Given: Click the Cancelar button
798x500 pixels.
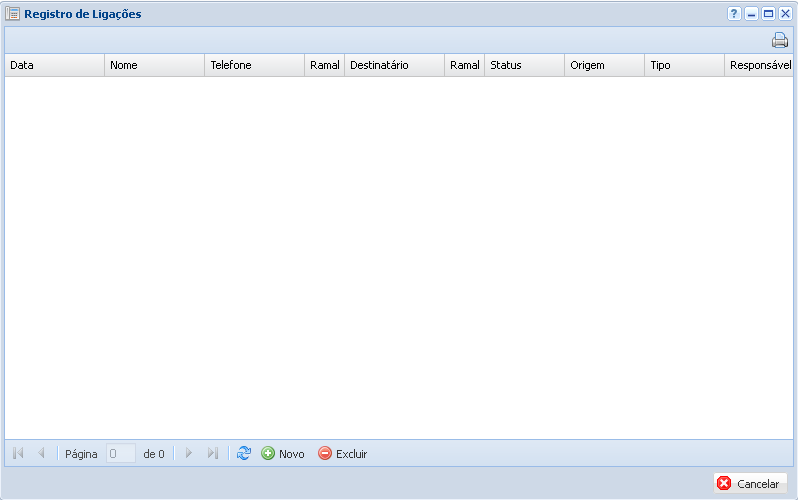Looking at the screenshot, I should tap(750, 483).
